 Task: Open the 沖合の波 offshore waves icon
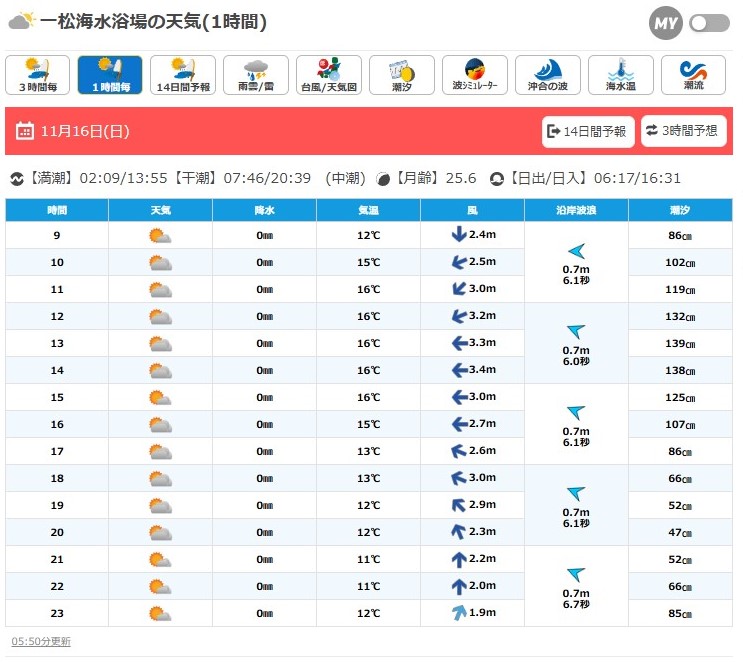pos(548,75)
